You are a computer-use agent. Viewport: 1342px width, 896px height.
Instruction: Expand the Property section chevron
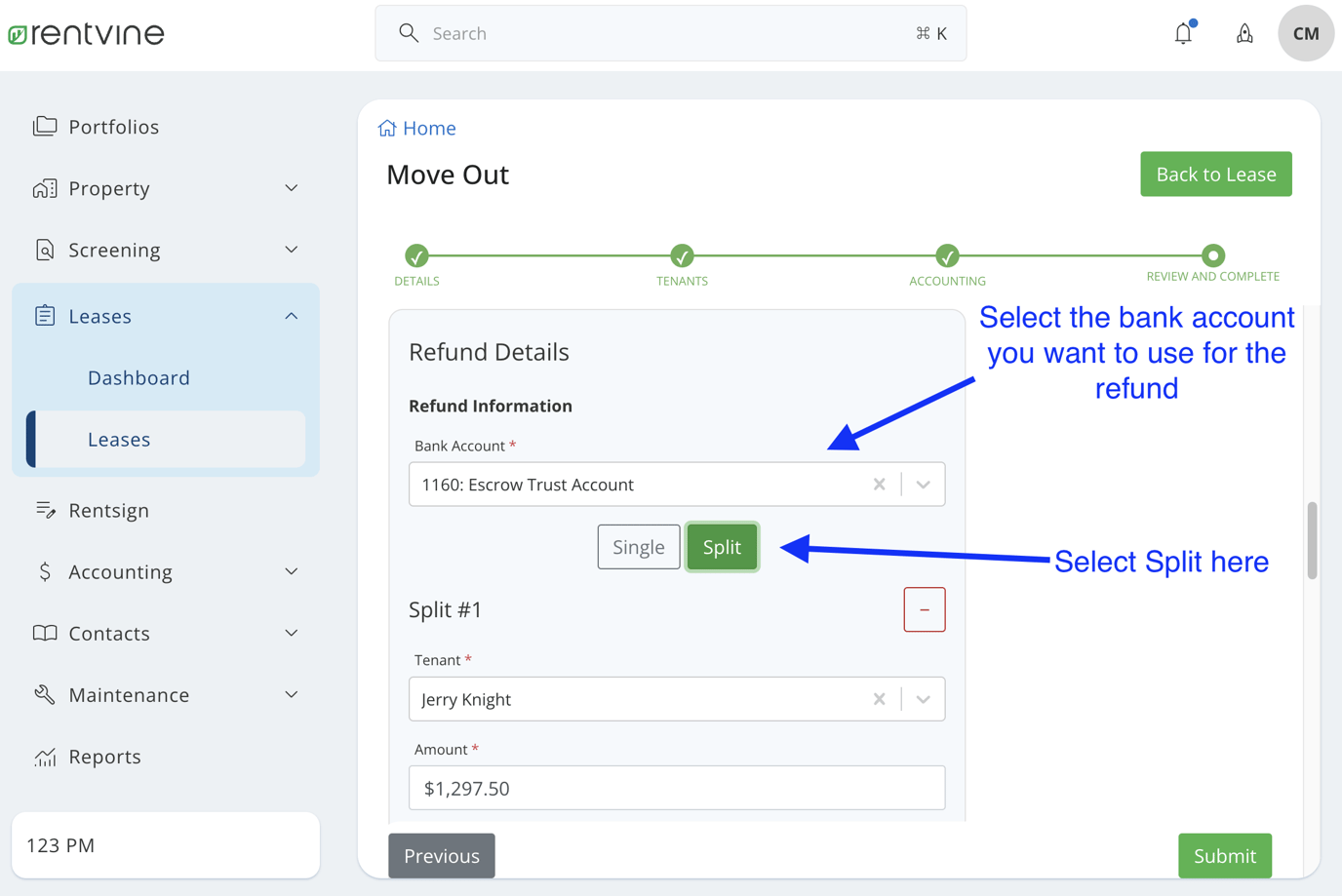[291, 187]
